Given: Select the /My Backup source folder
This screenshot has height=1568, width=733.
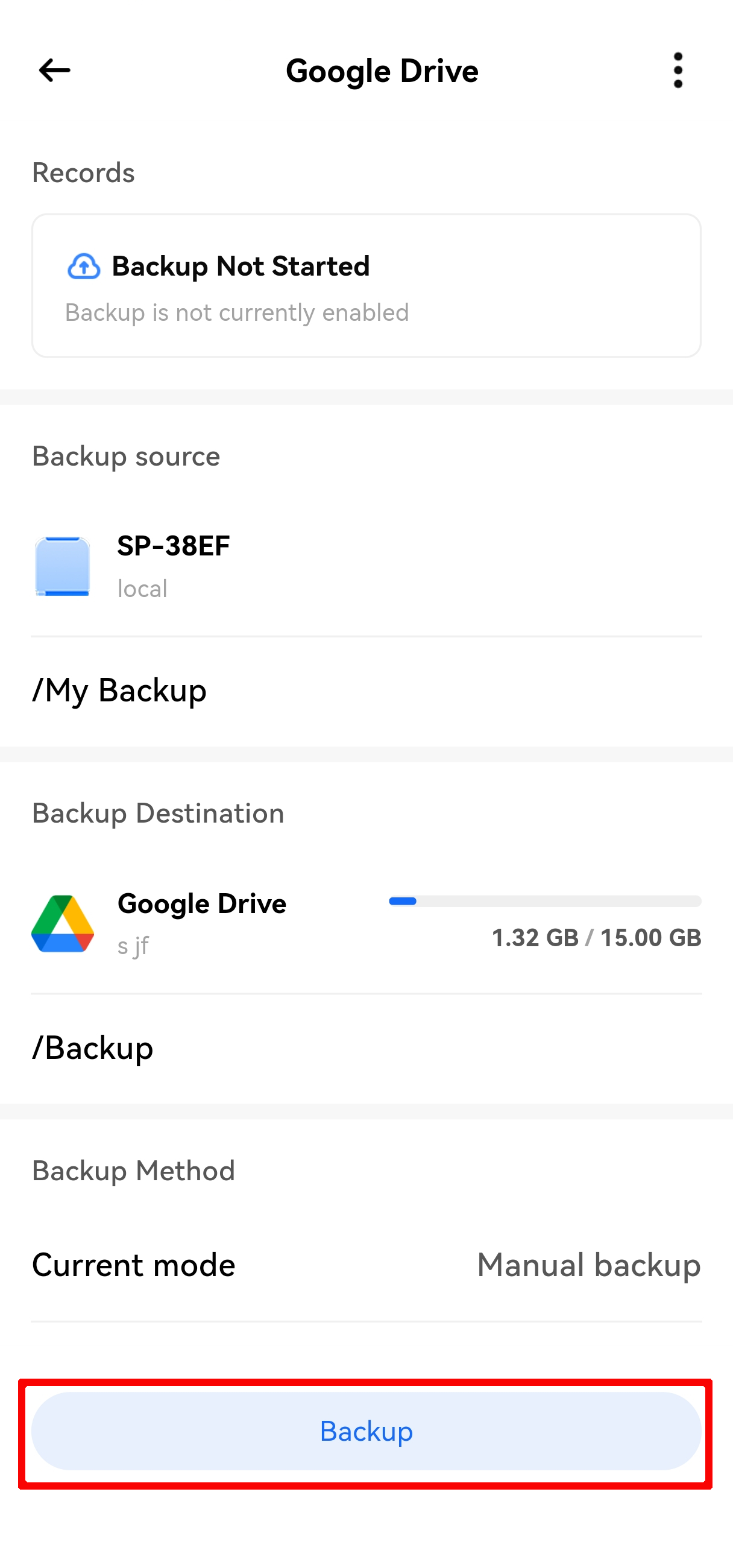Looking at the screenshot, I should tap(120, 691).
